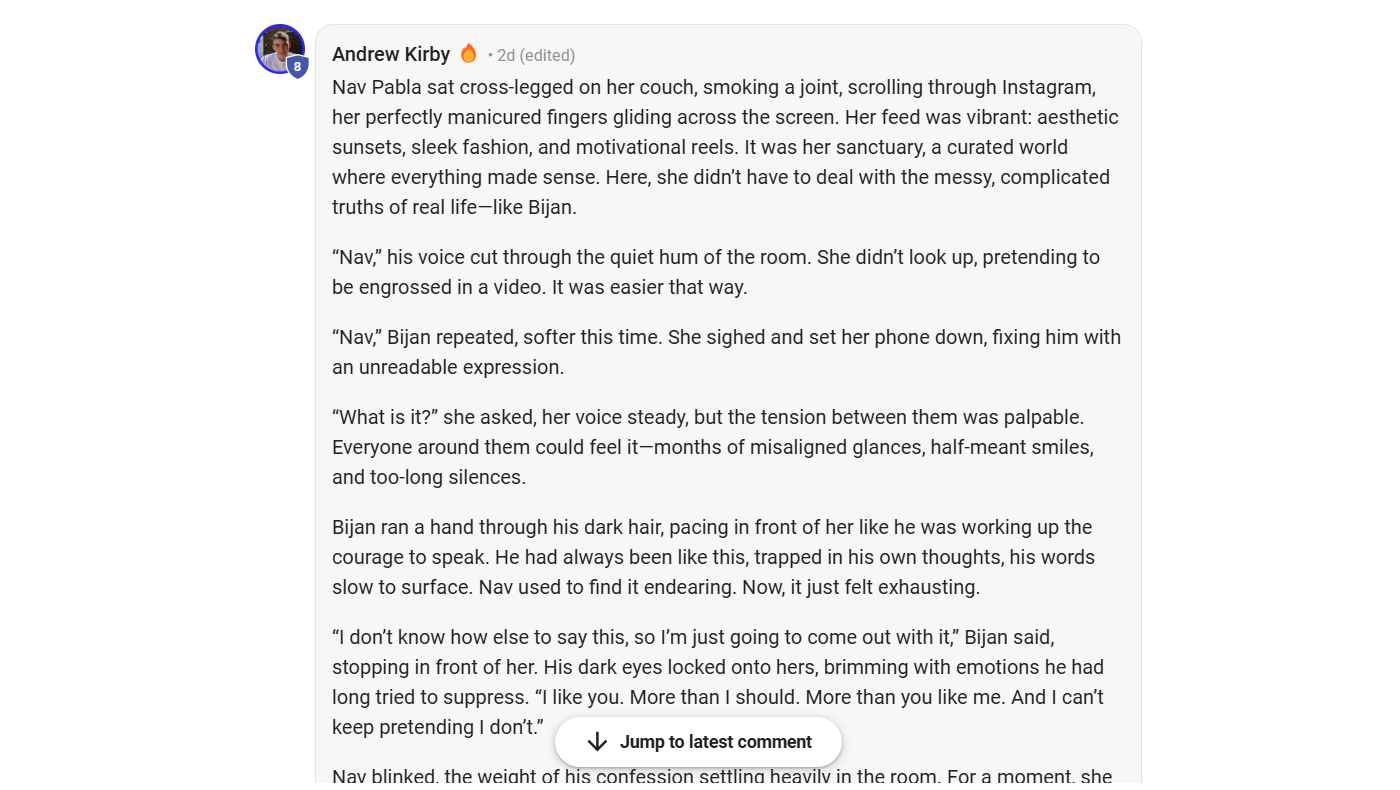Click the partially visible Nav blinked line

[722, 776]
